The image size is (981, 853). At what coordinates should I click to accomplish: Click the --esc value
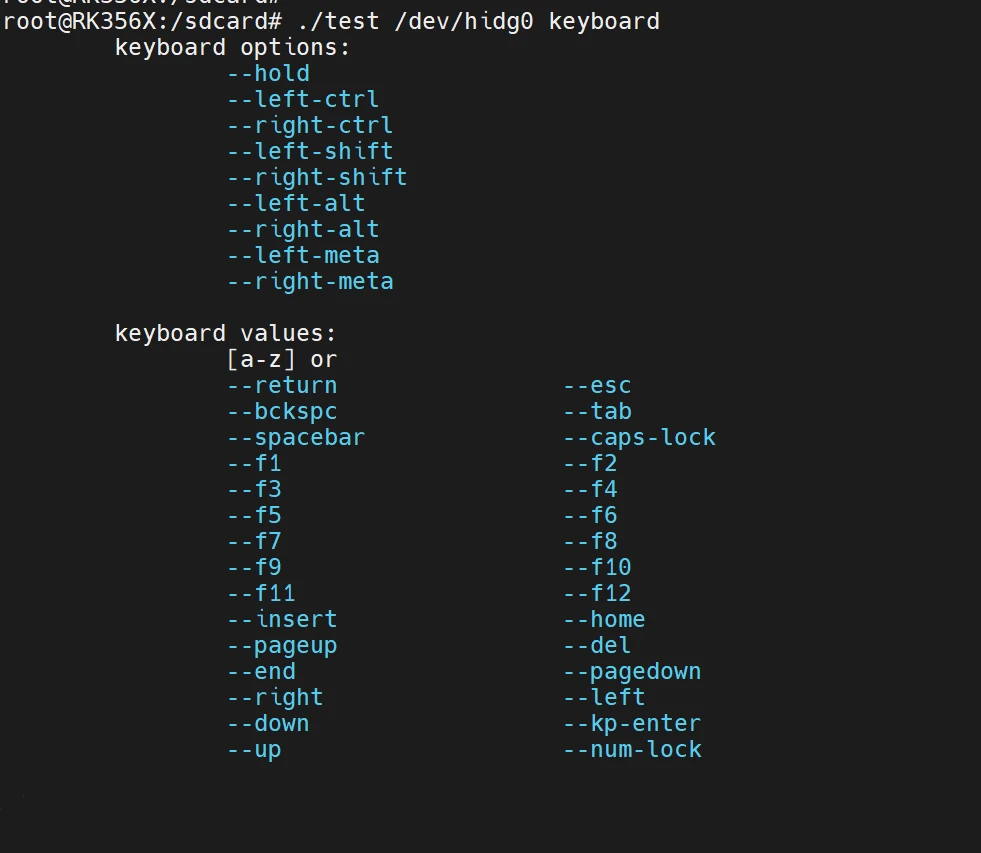point(597,386)
